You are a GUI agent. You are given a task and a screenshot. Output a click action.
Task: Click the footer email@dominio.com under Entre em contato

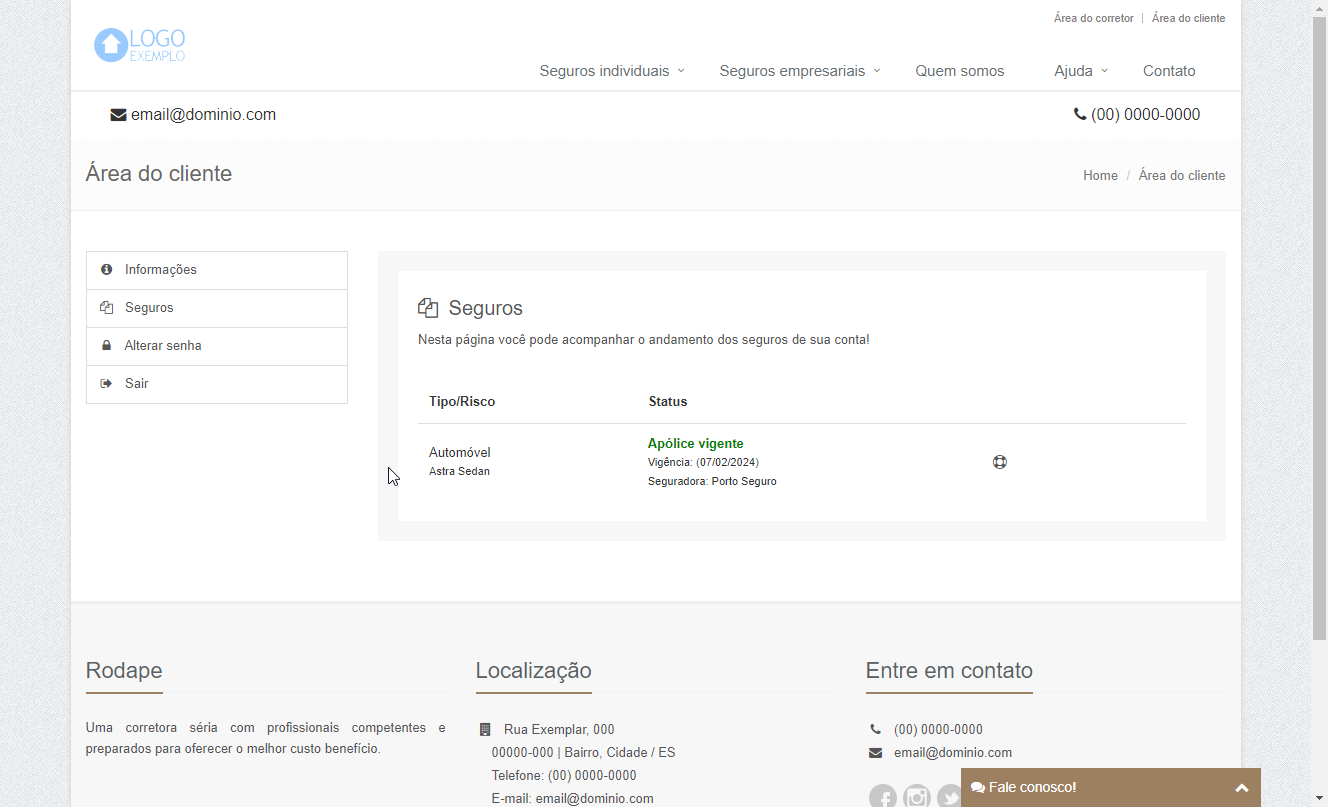(953, 753)
